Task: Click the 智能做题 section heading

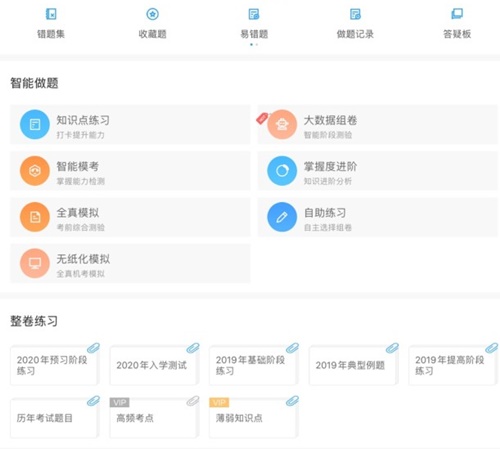Action: (34, 83)
